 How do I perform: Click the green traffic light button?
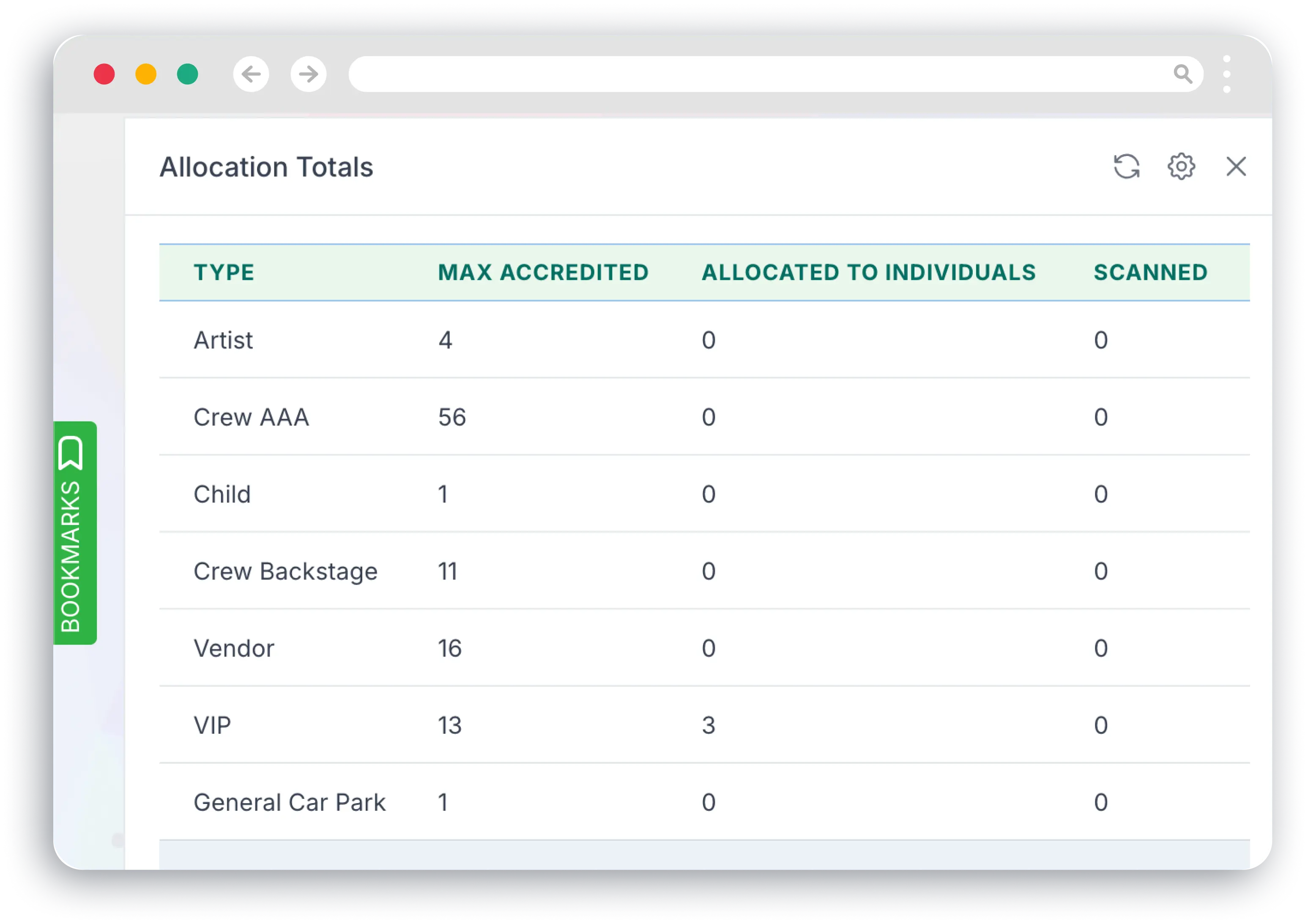(186, 74)
